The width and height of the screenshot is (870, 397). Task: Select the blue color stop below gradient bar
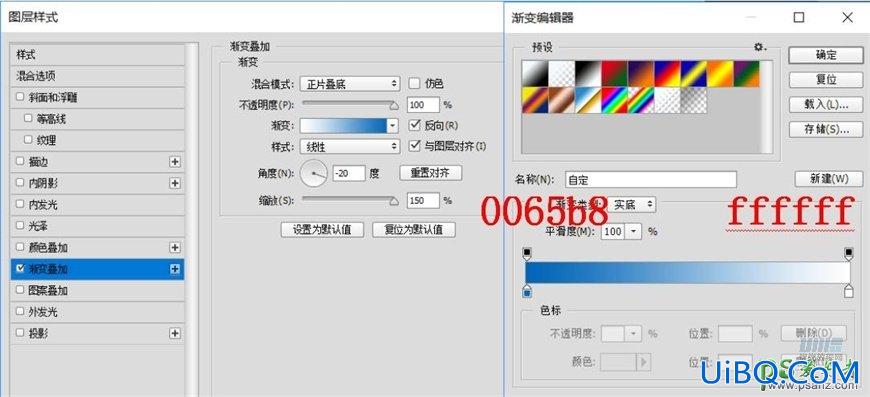[x=527, y=291]
